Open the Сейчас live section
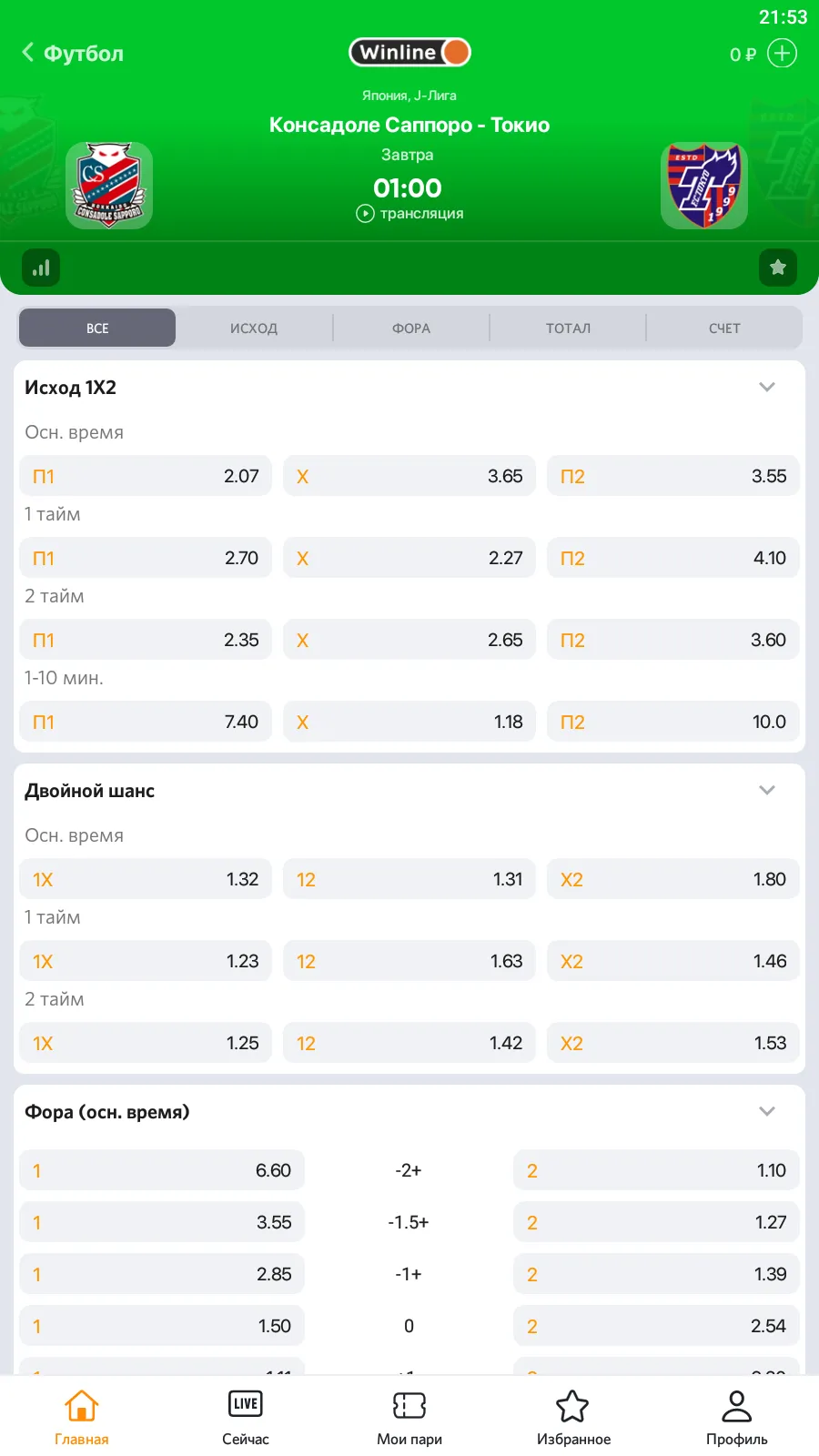Viewport: 819px width, 1456px height. (246, 1418)
